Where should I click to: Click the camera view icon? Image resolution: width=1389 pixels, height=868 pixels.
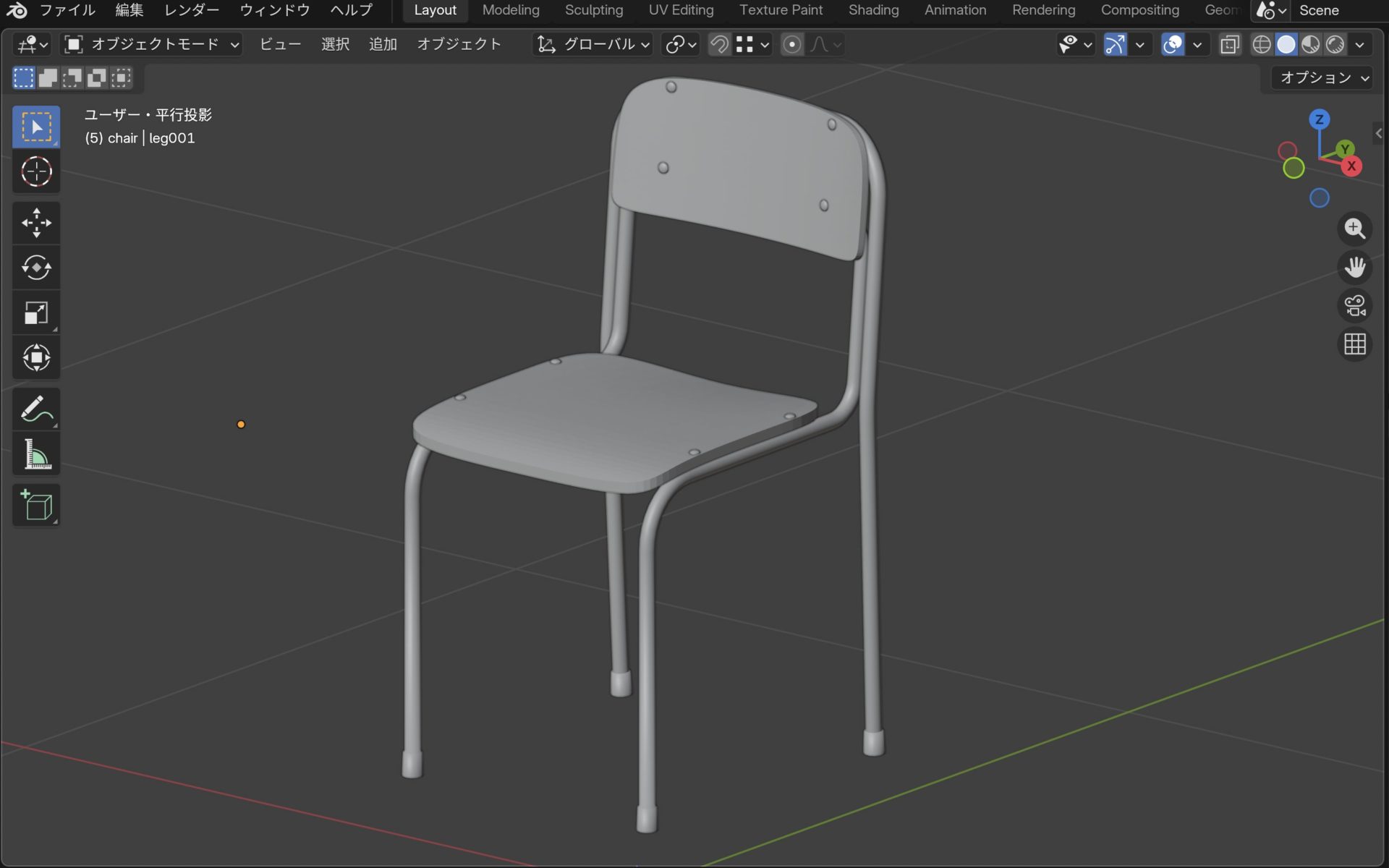[x=1354, y=305]
